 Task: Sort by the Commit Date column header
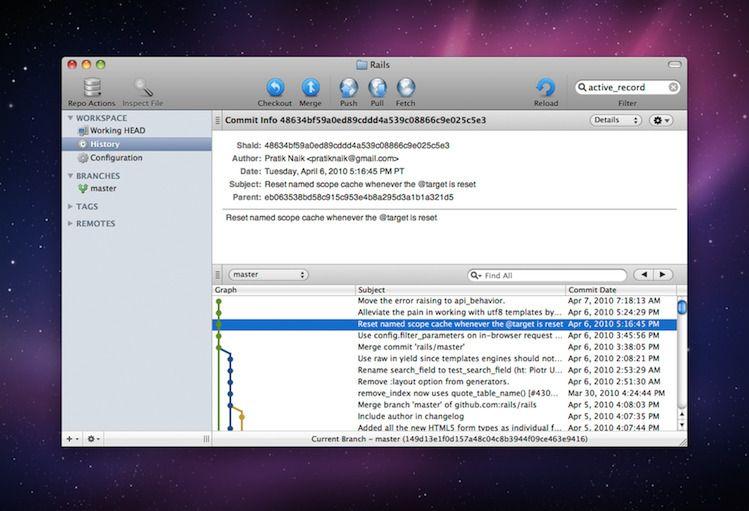621,290
